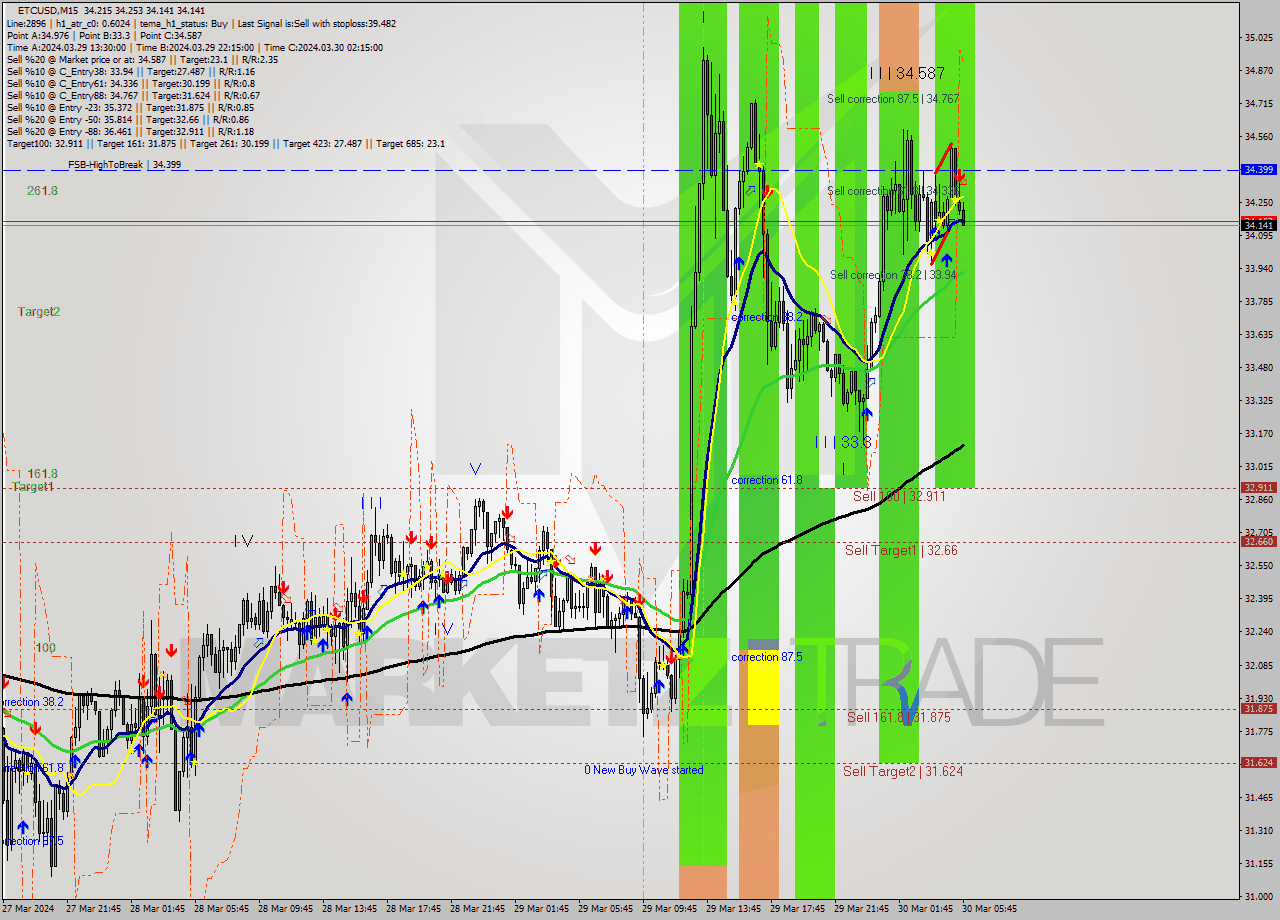1280x920 pixels.
Task: Click the 31.000 price scale value
Action: pos(1258,896)
